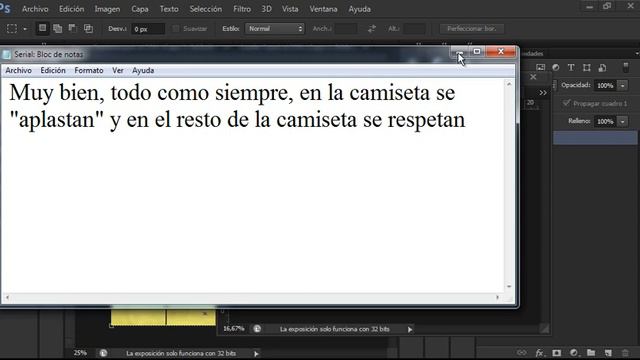
Task: Open the Relleno 100% dropdown arrow
Action: point(623,122)
